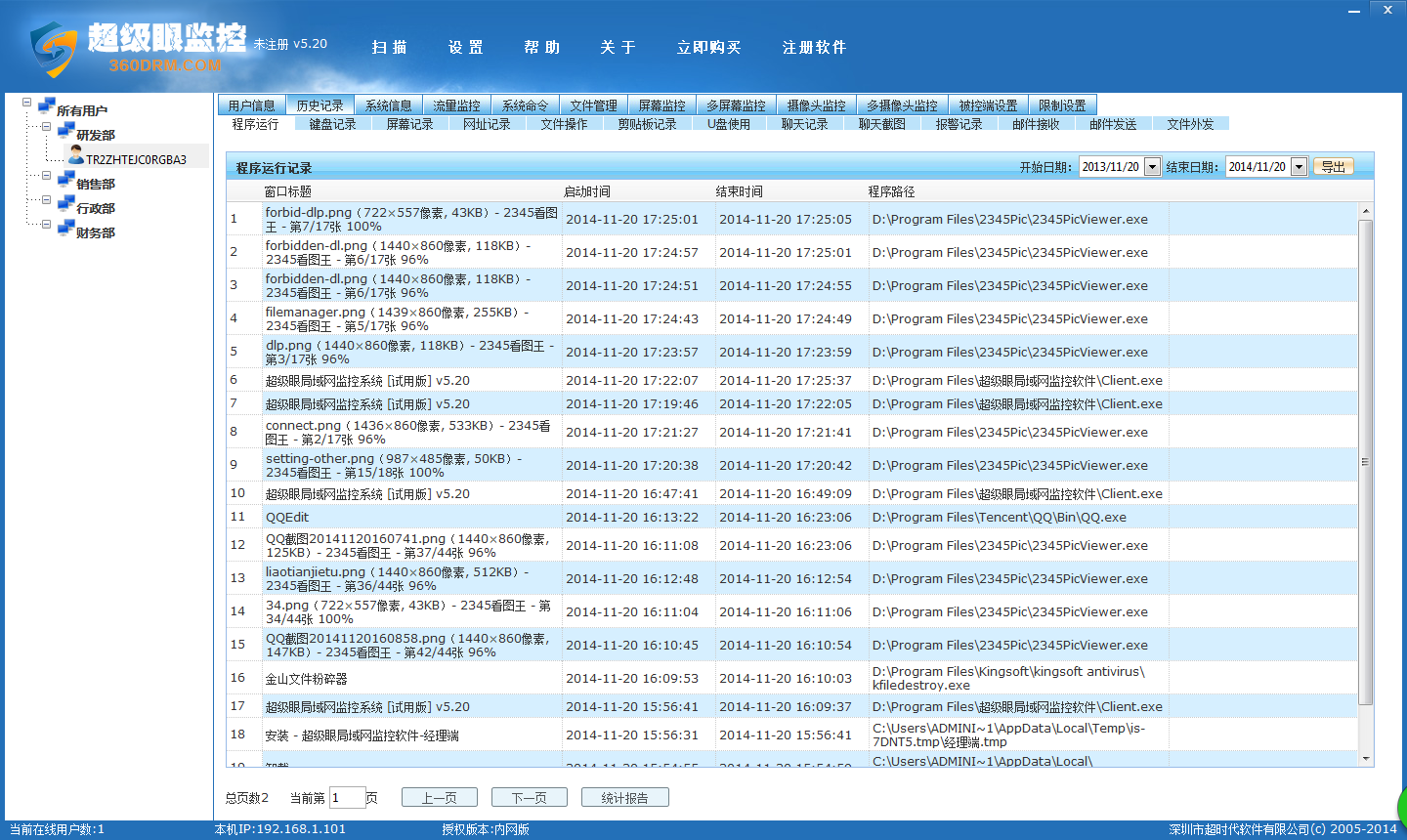Image resolution: width=1407 pixels, height=840 pixels.
Task: Click the 超级眼监控 shield logo icon
Action: 53,49
